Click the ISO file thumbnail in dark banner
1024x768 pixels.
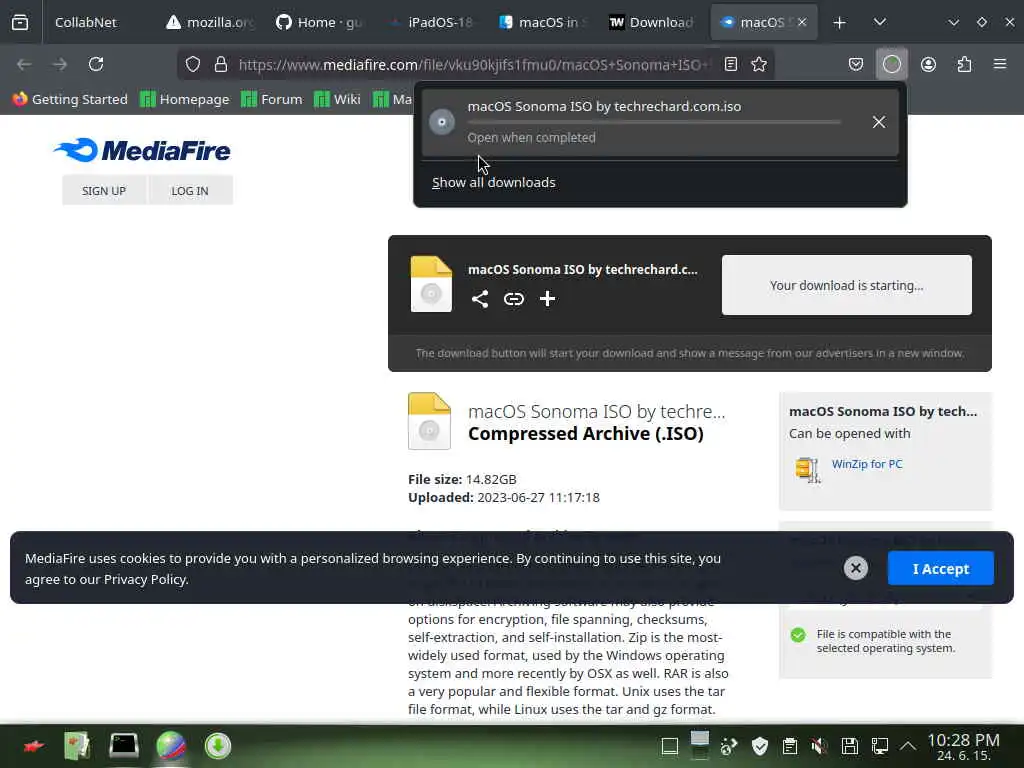pyautogui.click(x=431, y=284)
